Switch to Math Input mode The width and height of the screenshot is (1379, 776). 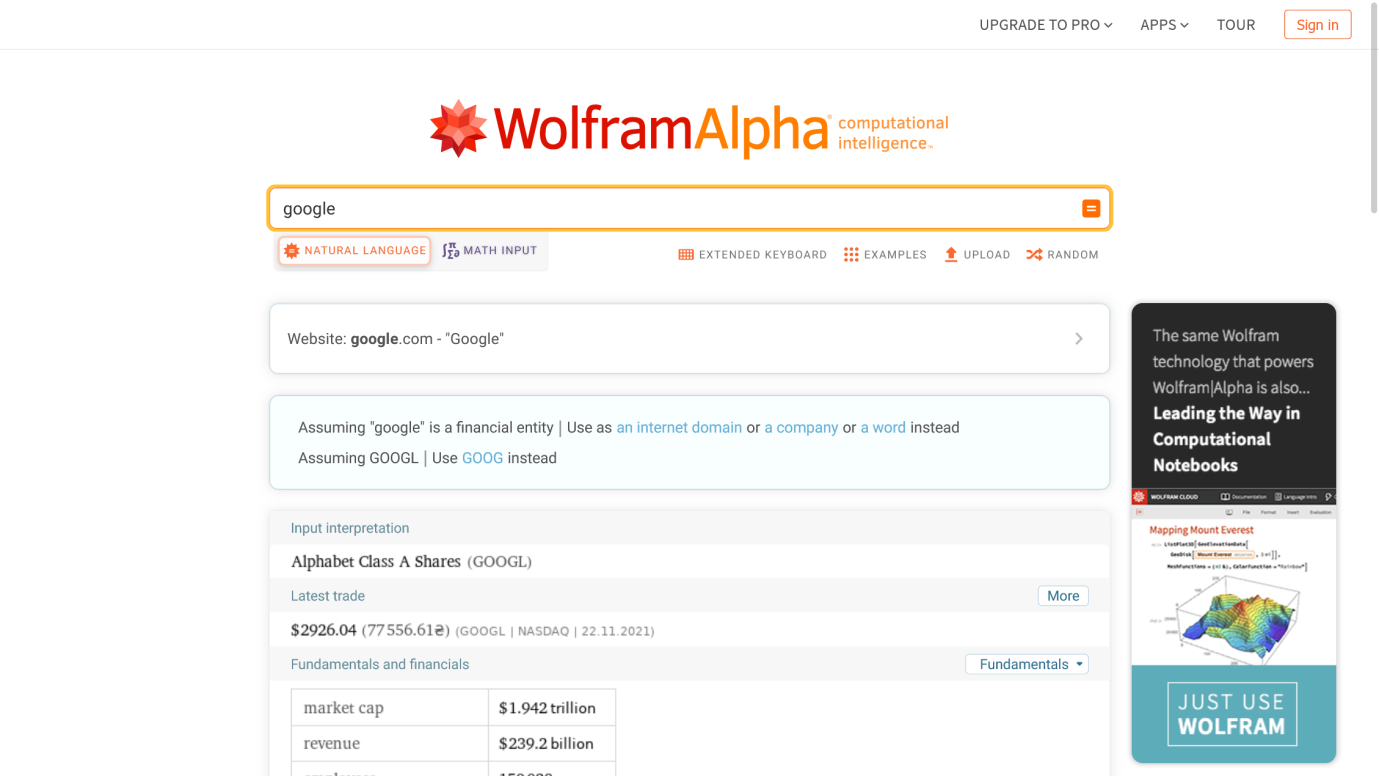[490, 251]
